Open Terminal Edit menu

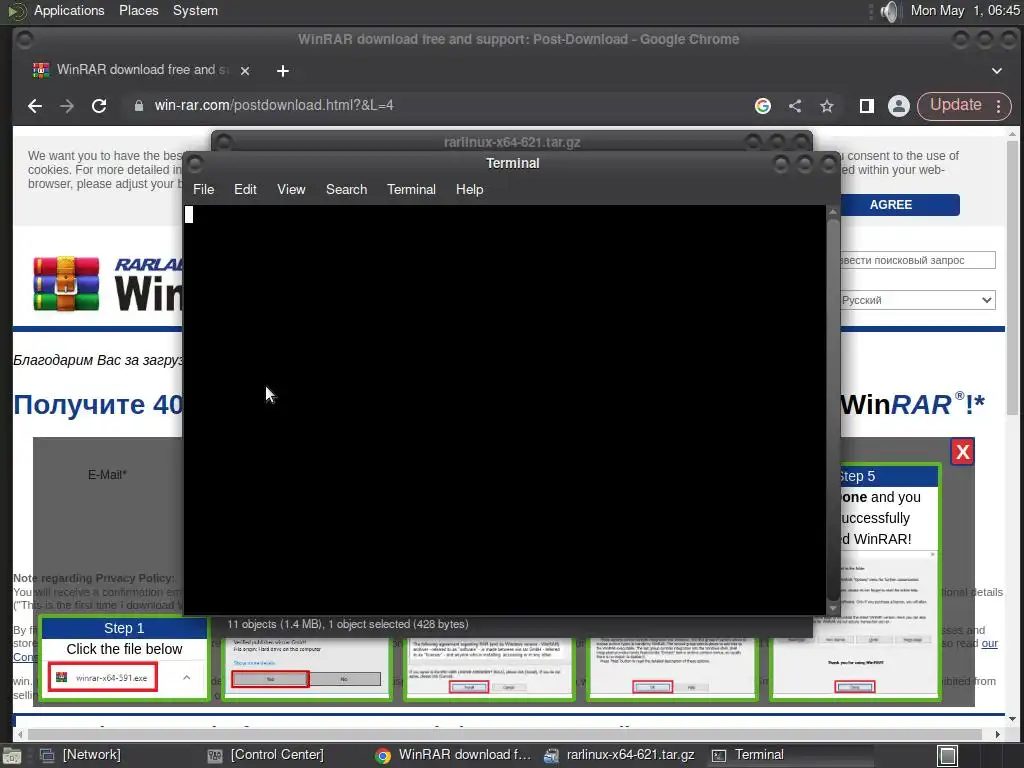(x=245, y=189)
